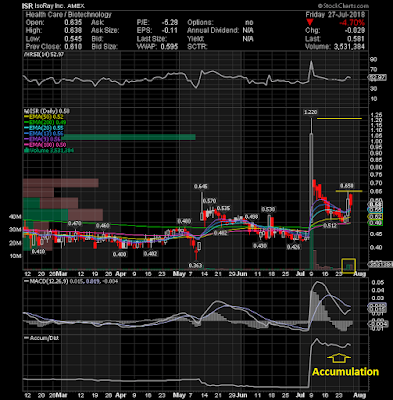Click the red down-triangle change indicator
Viewport: 393px width, 400px height.
tap(310, 22)
